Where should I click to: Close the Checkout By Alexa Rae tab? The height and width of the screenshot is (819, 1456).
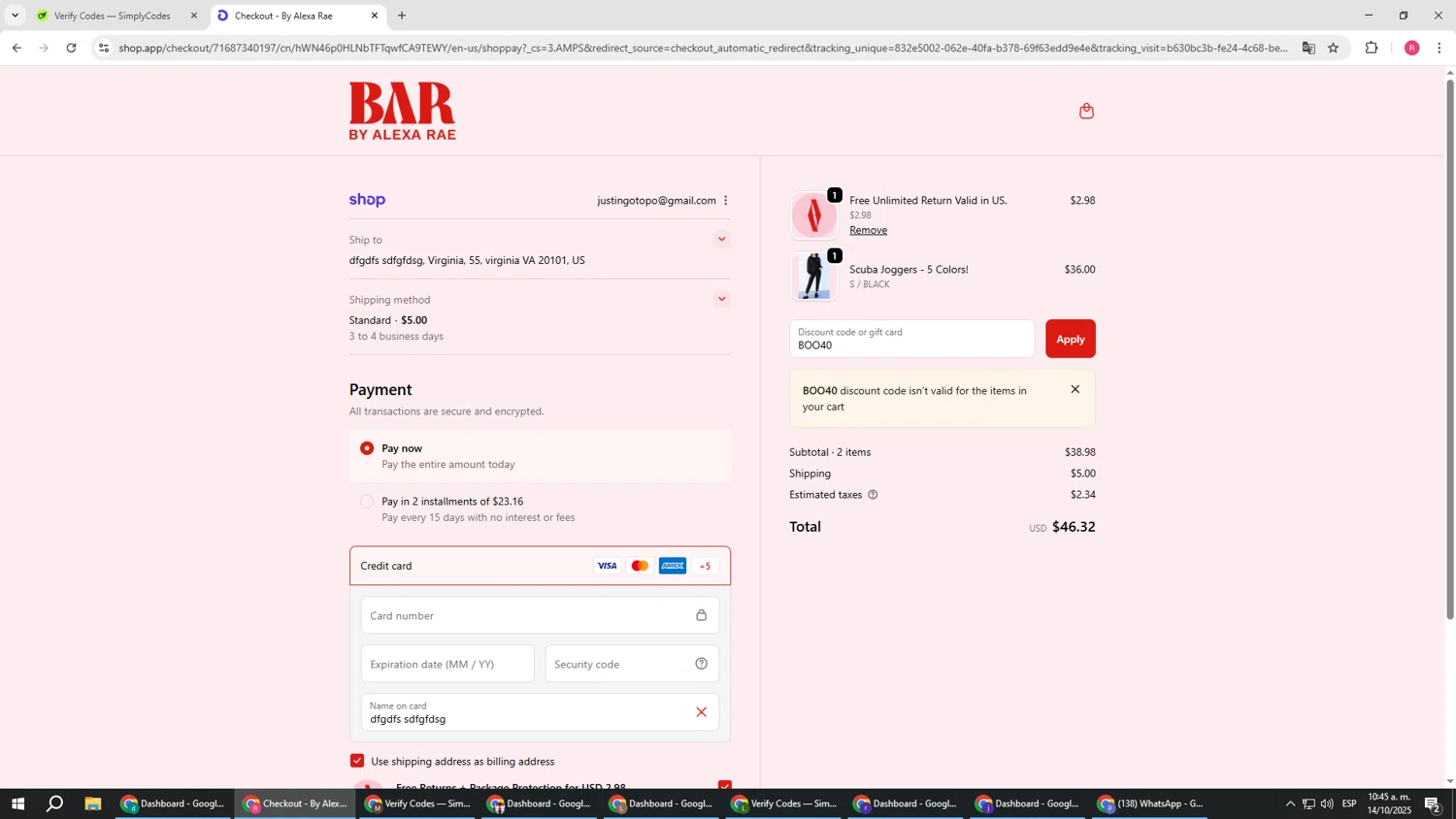point(375,16)
